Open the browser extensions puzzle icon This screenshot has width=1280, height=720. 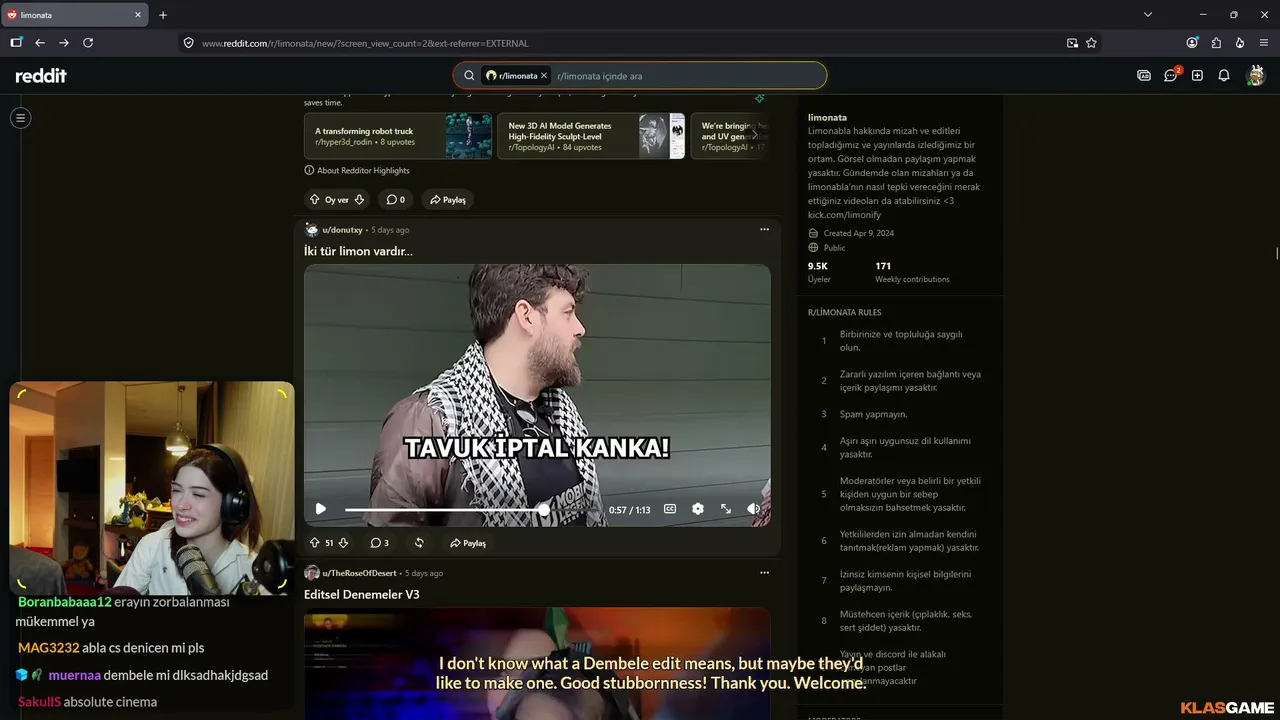pos(1216,43)
